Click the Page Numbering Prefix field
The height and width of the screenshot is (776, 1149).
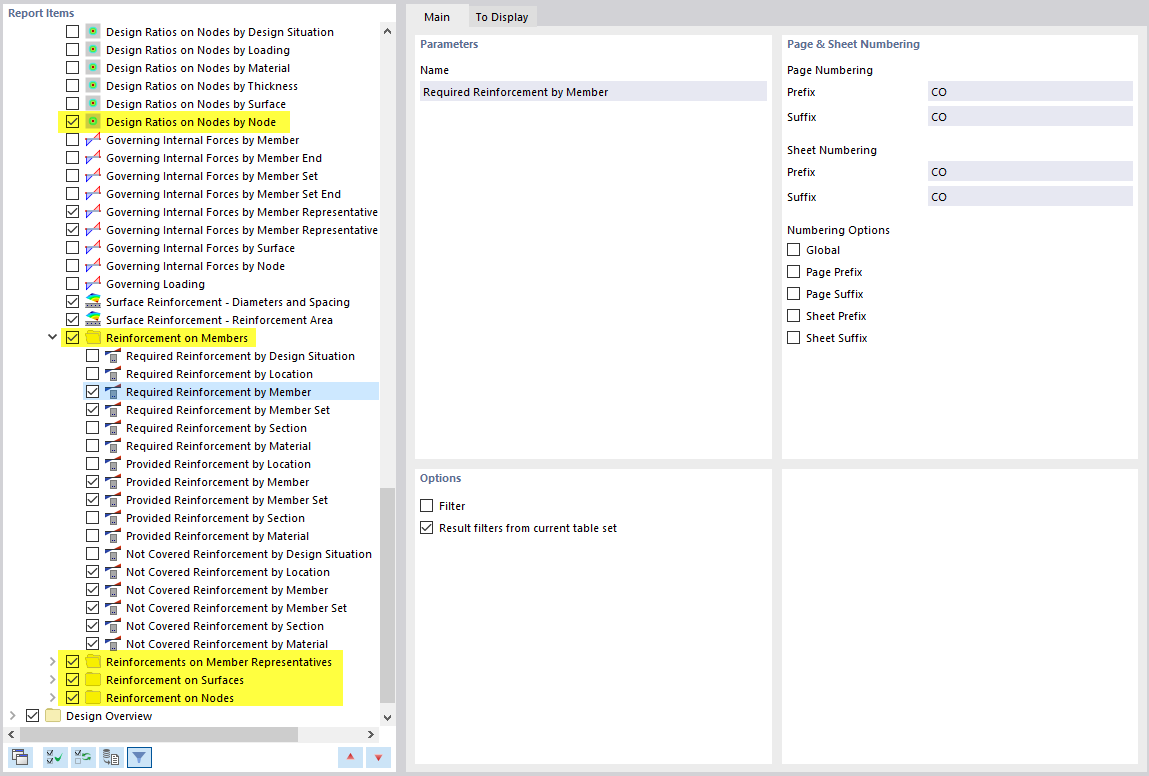tap(1030, 92)
